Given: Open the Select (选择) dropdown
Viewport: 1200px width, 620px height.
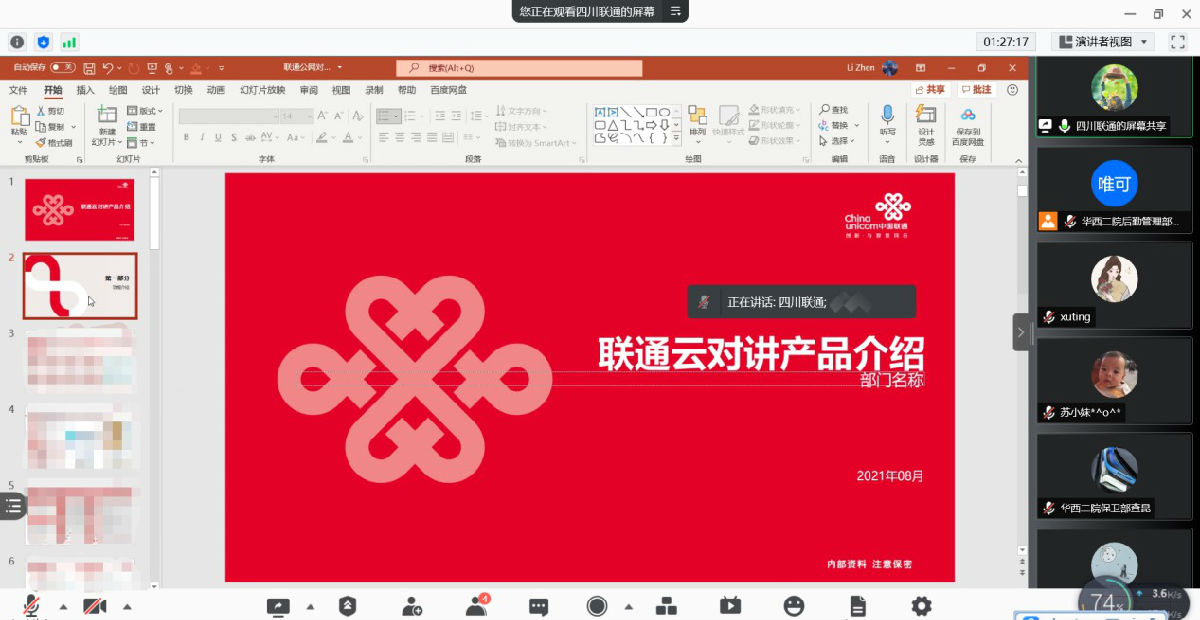Looking at the screenshot, I should (x=838, y=141).
